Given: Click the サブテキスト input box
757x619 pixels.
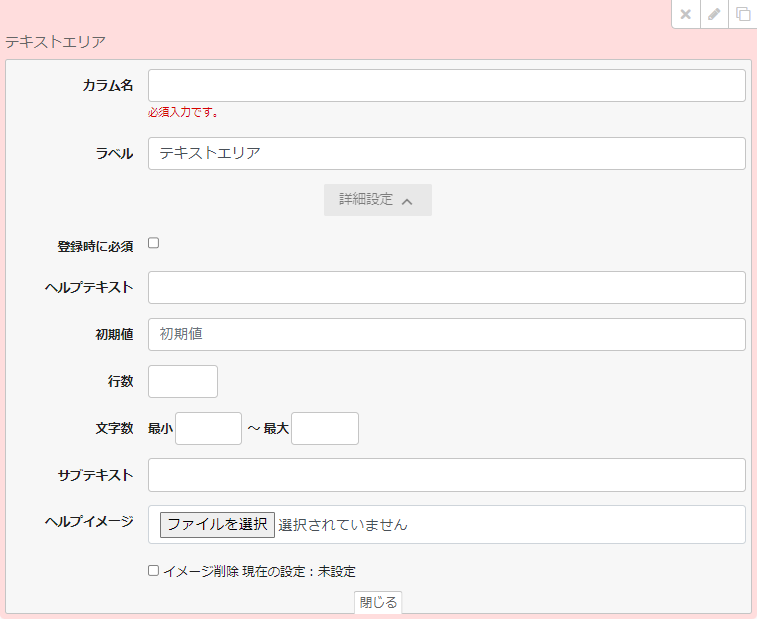Looking at the screenshot, I should click(446, 476).
